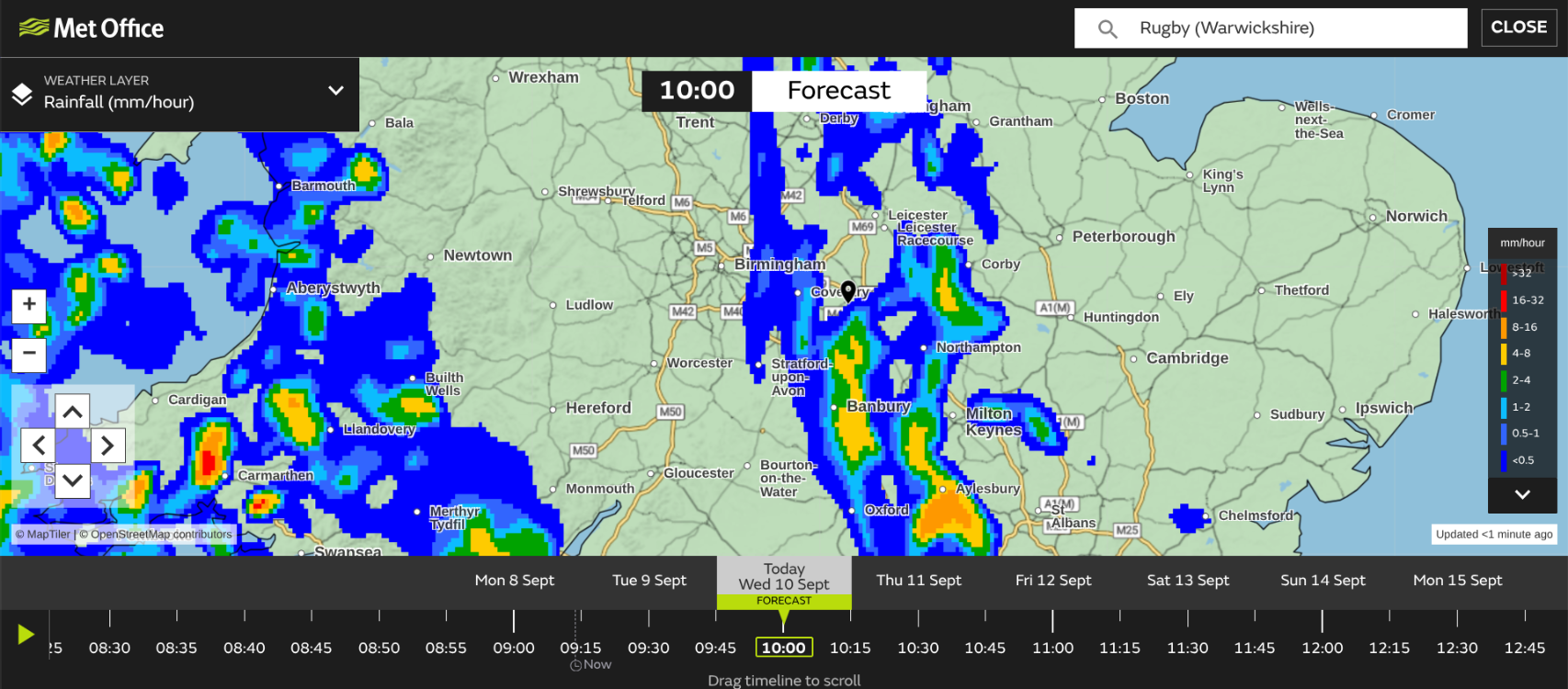Pan the map up with arrow

[x=73, y=412]
